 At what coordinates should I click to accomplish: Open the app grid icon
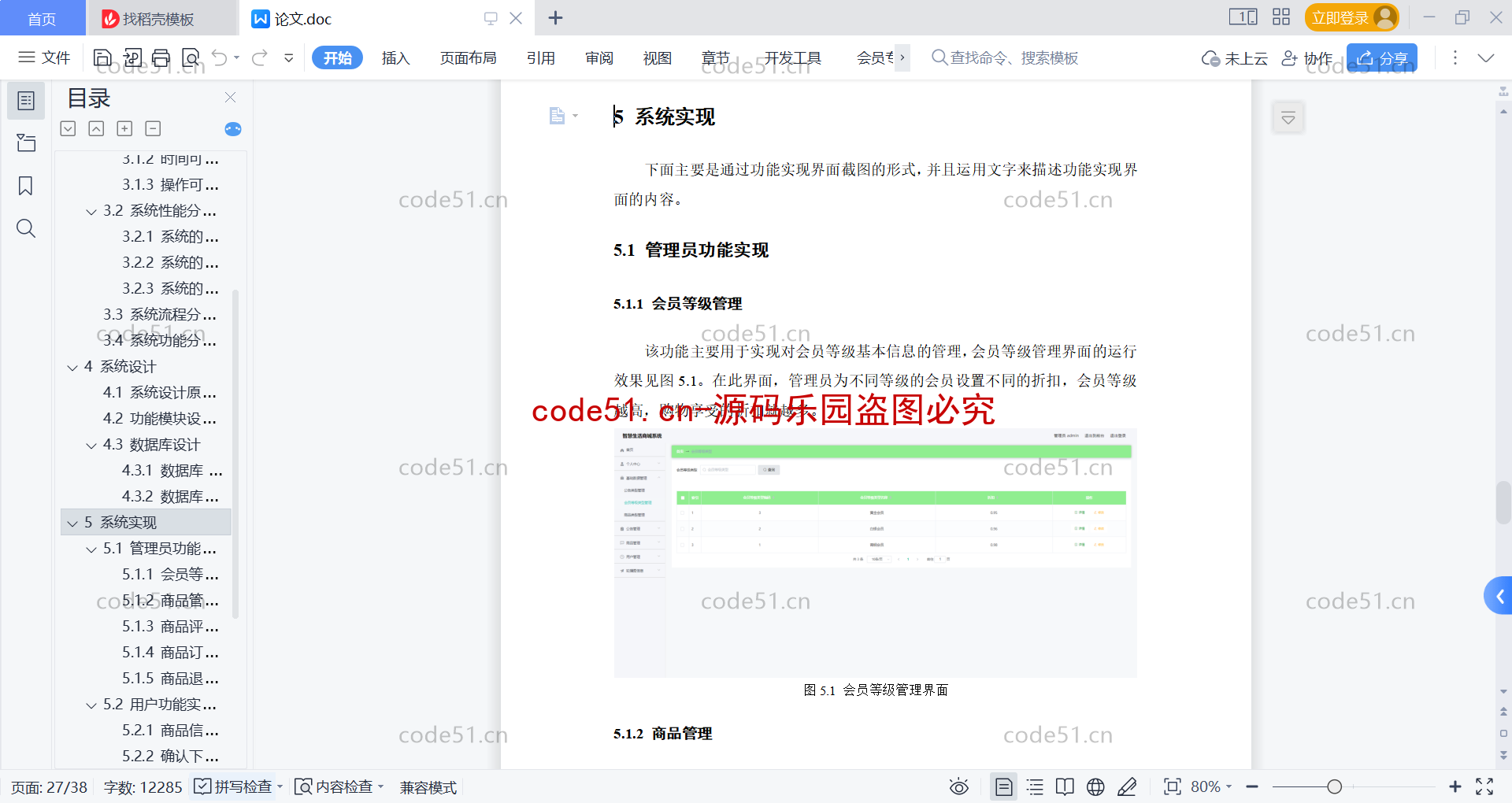pyautogui.click(x=1281, y=17)
